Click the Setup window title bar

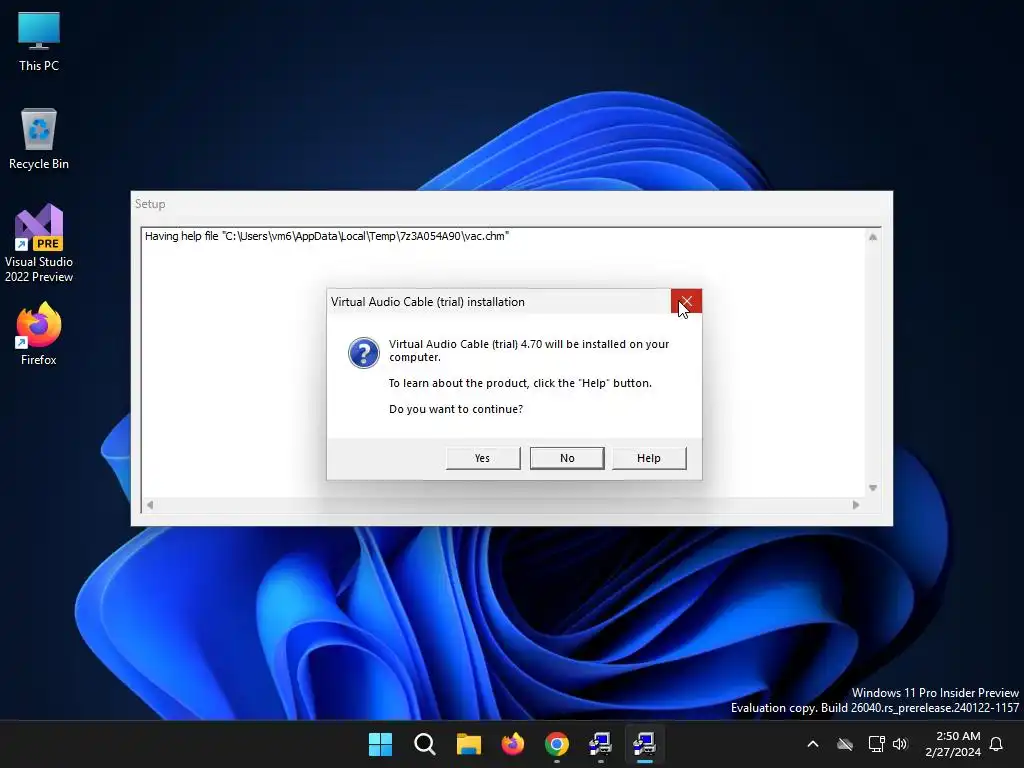tap(511, 204)
